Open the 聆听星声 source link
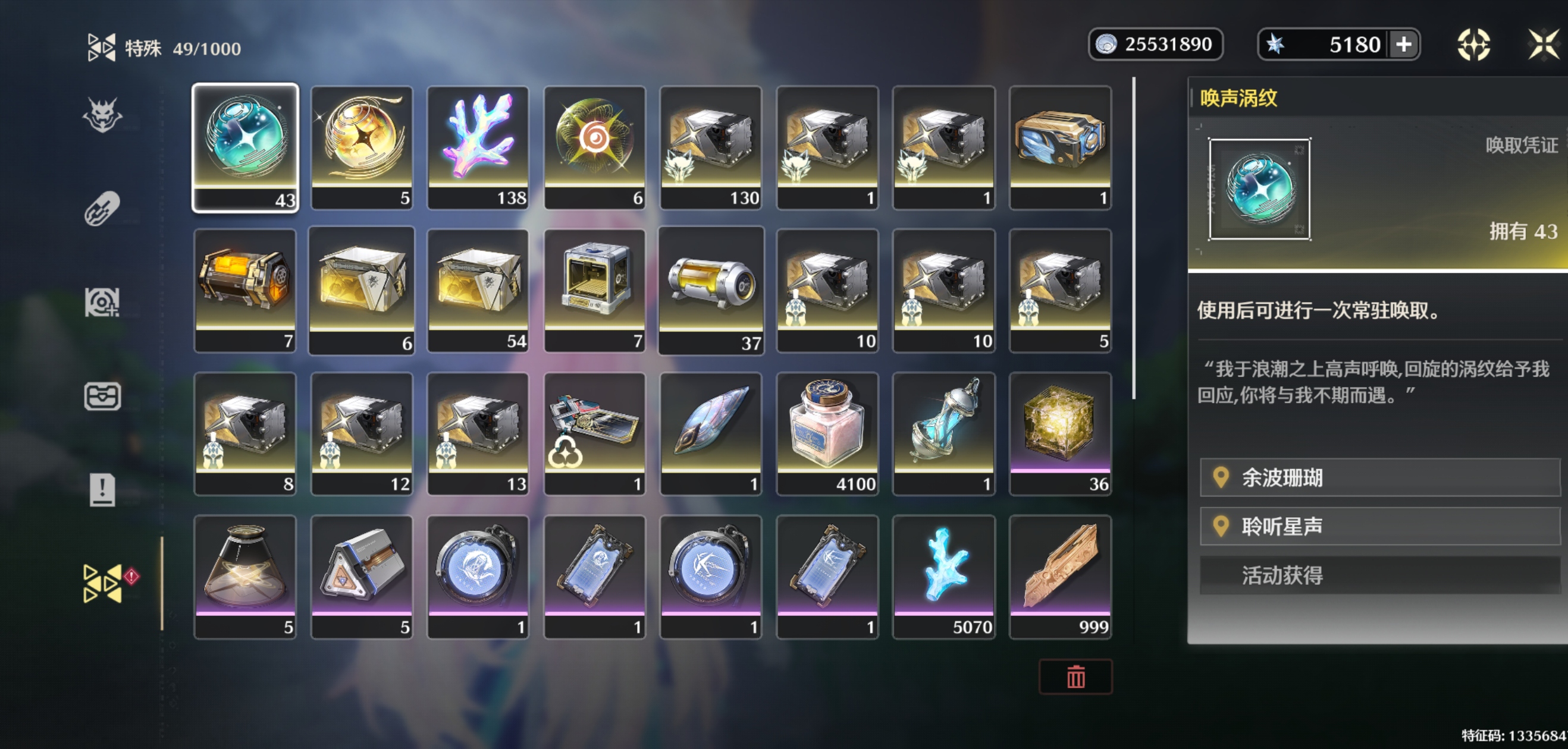Screen dimensions: 1568x749 tap(1379, 526)
